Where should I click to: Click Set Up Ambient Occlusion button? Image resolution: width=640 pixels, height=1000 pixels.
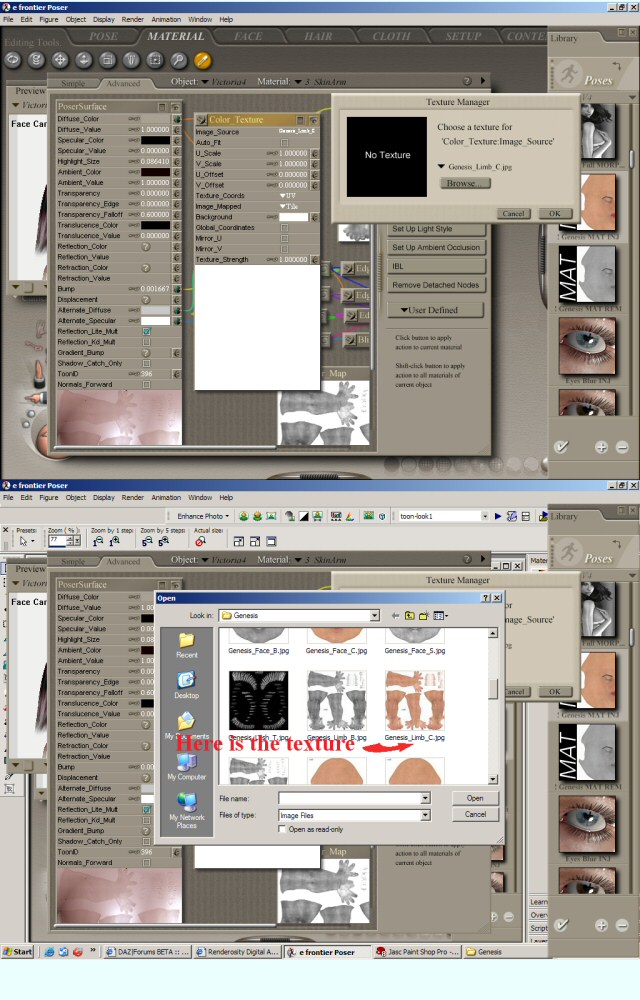437,247
